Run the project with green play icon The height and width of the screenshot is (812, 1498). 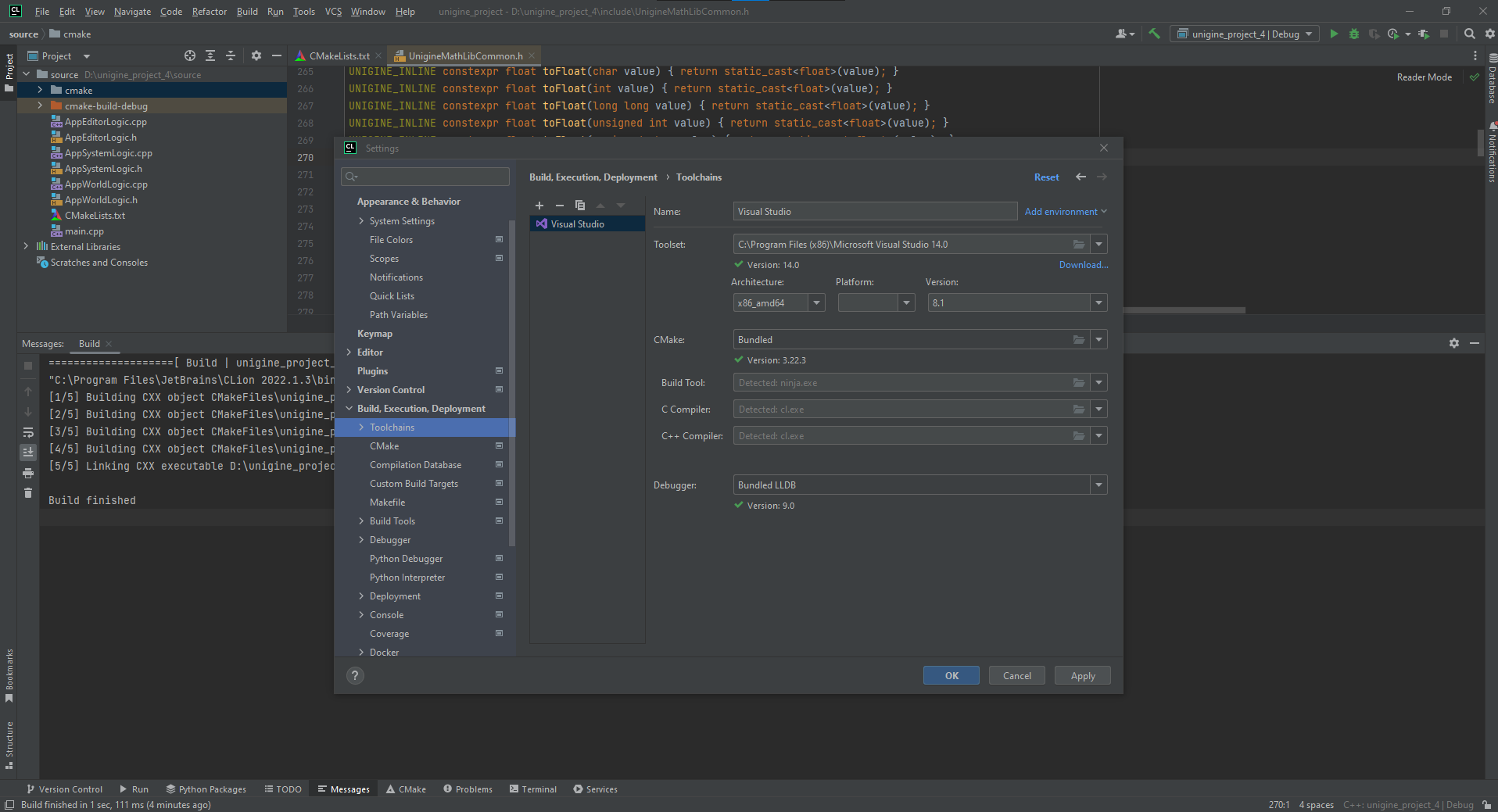[x=1334, y=34]
